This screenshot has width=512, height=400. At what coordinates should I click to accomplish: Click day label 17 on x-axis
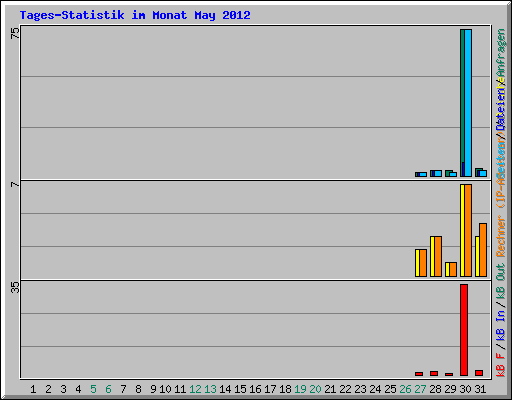click(270, 389)
